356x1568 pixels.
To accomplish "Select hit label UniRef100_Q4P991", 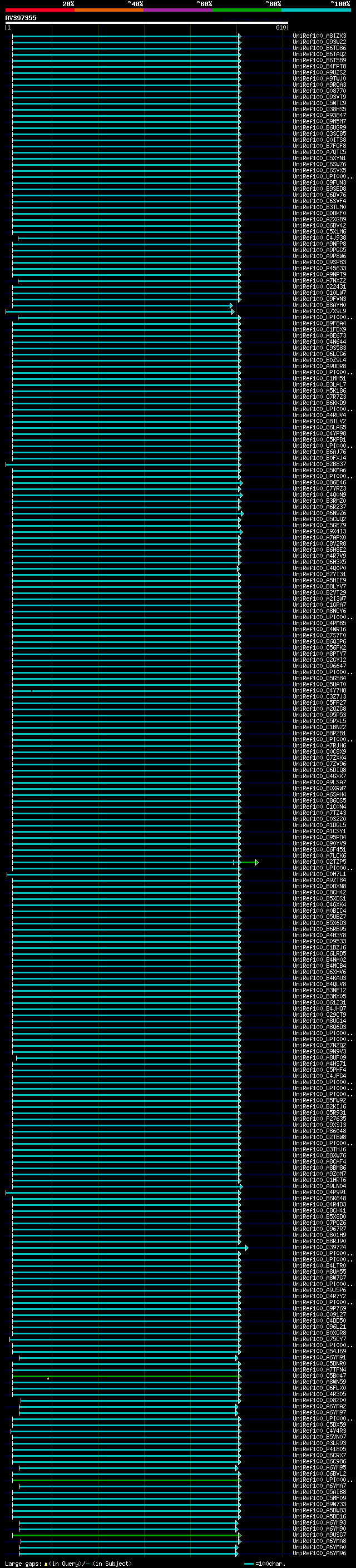I will click(x=319, y=1193).
